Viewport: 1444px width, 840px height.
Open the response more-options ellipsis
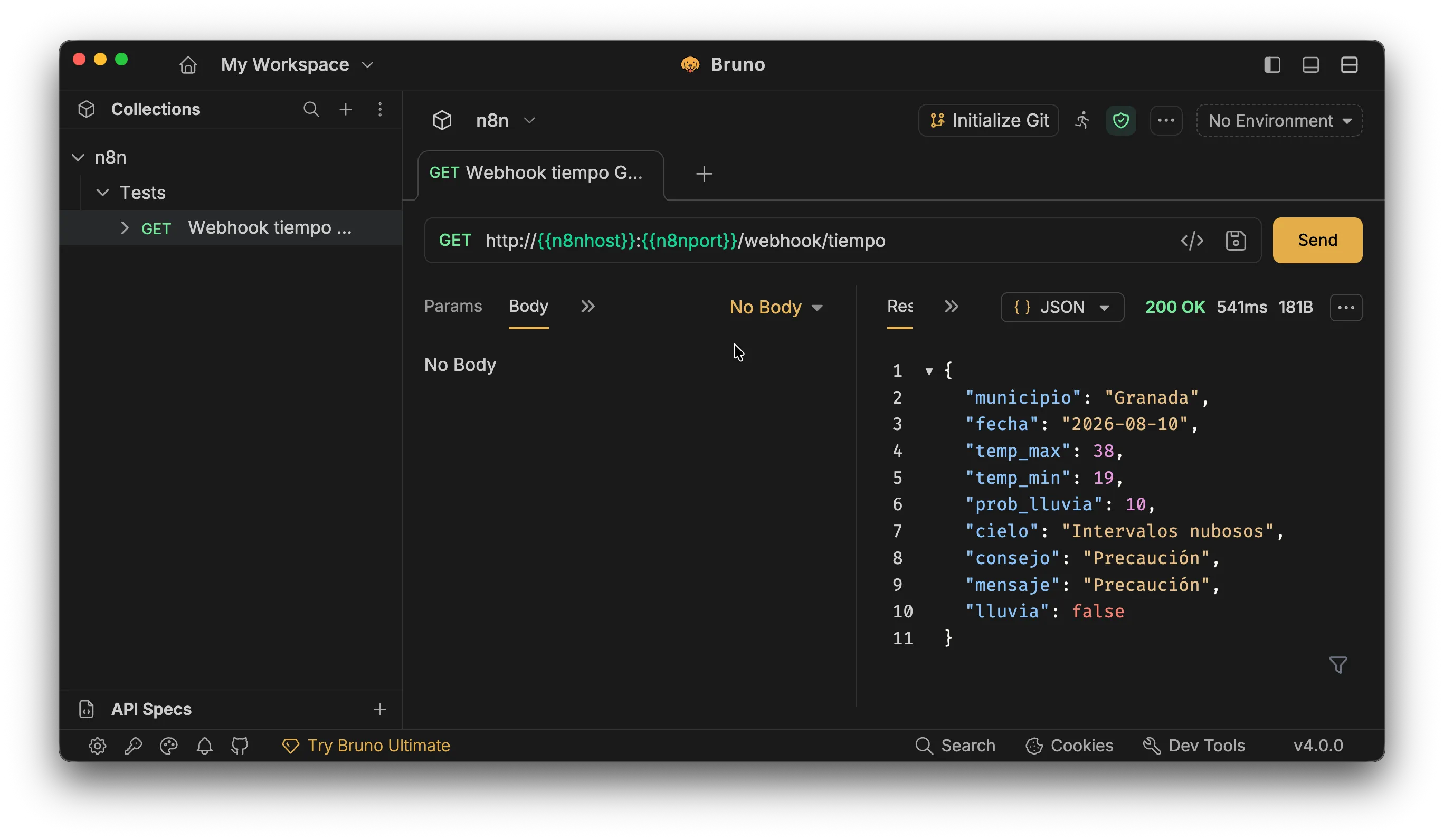(1346, 308)
